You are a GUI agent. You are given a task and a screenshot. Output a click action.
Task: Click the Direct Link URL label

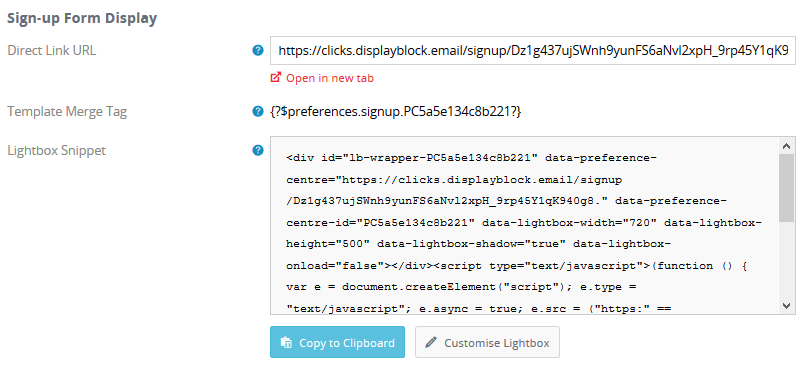point(51,50)
